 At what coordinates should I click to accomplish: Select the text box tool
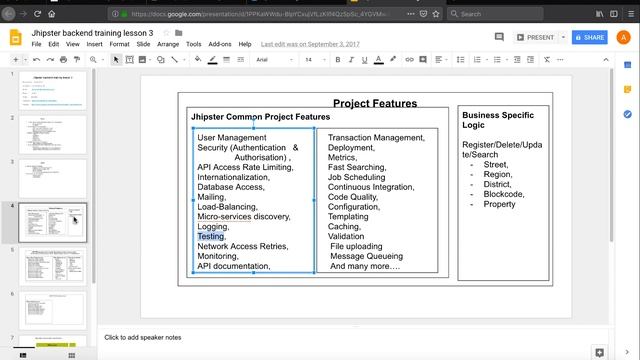[129, 60]
